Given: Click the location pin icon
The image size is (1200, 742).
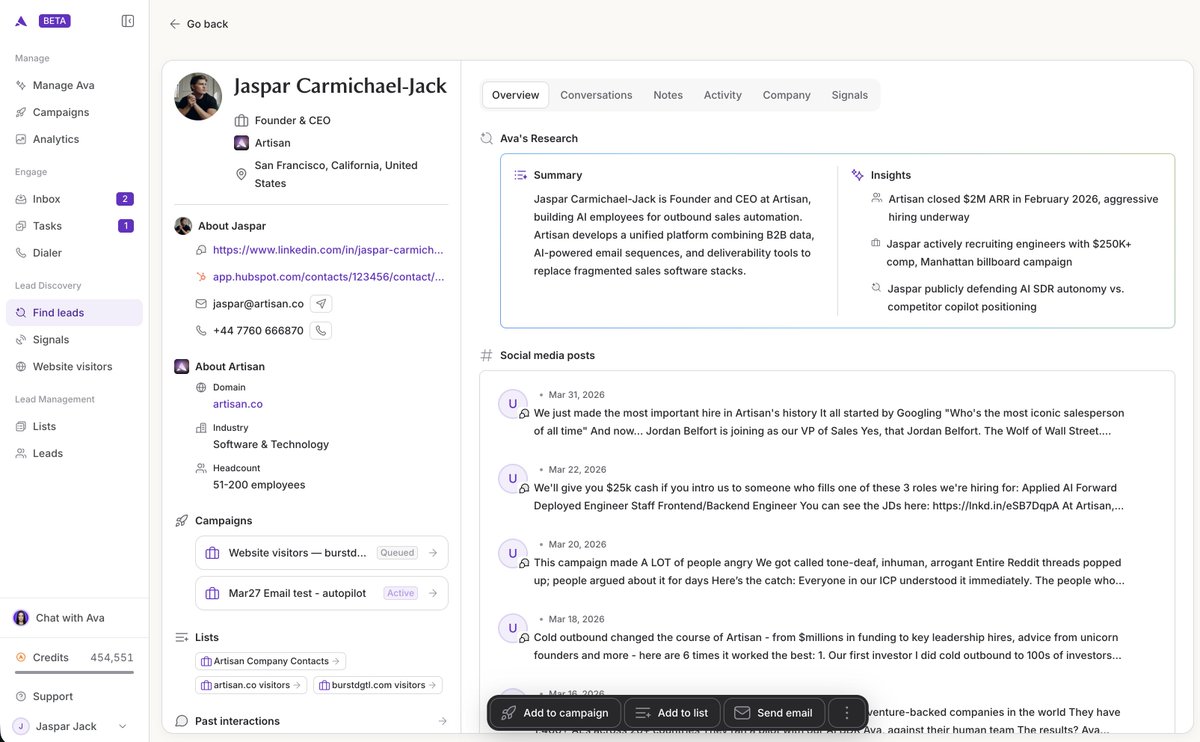Looking at the screenshot, I should coord(241,174).
